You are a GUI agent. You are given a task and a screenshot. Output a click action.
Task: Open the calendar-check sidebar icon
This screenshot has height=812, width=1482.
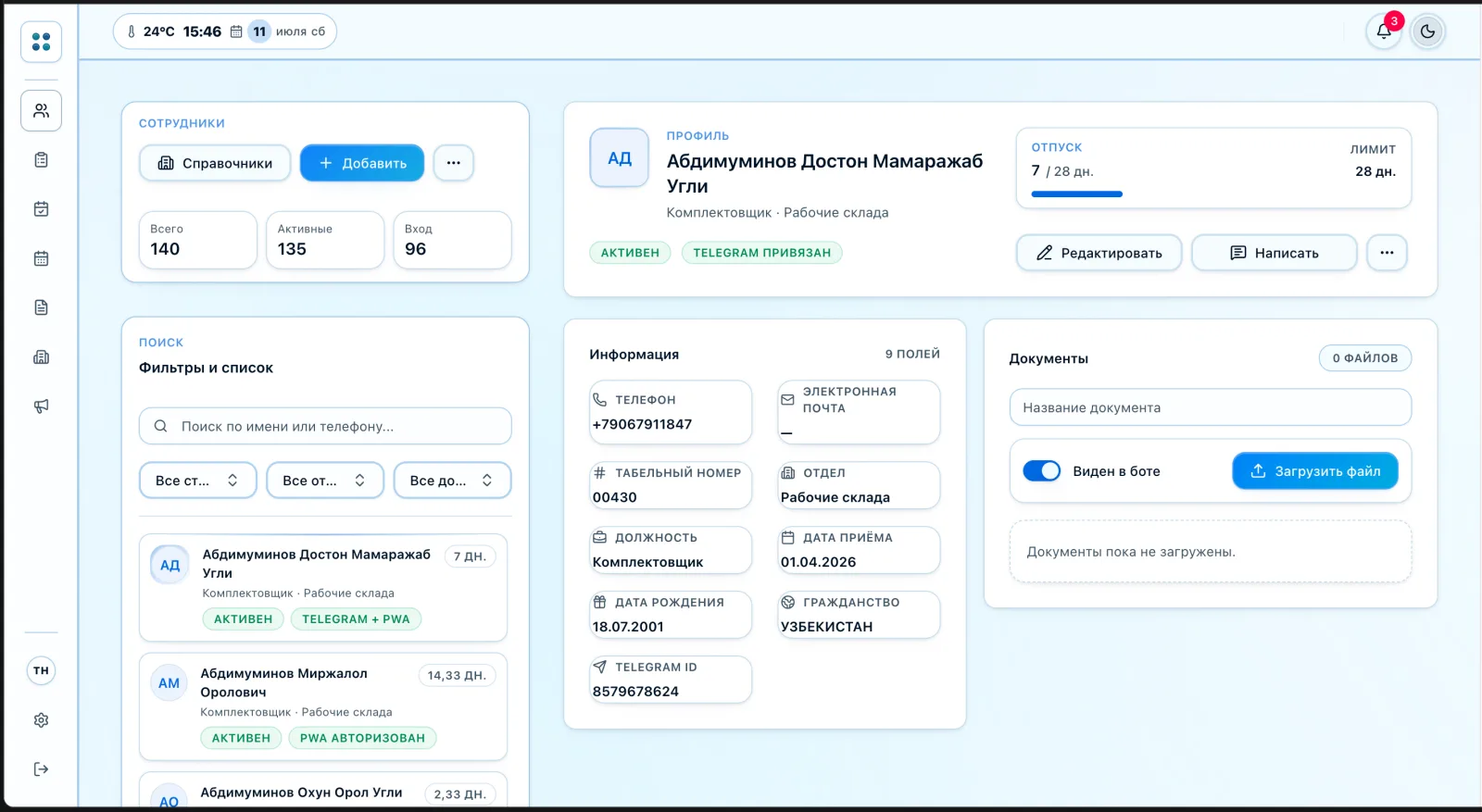(41, 209)
